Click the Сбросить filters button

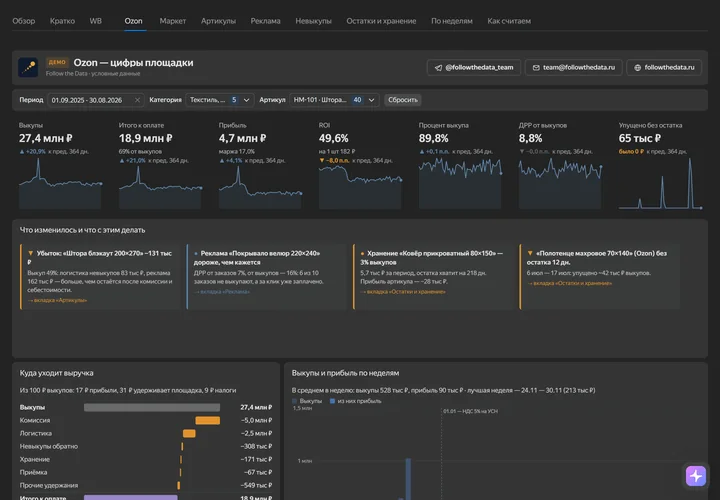[x=403, y=100]
